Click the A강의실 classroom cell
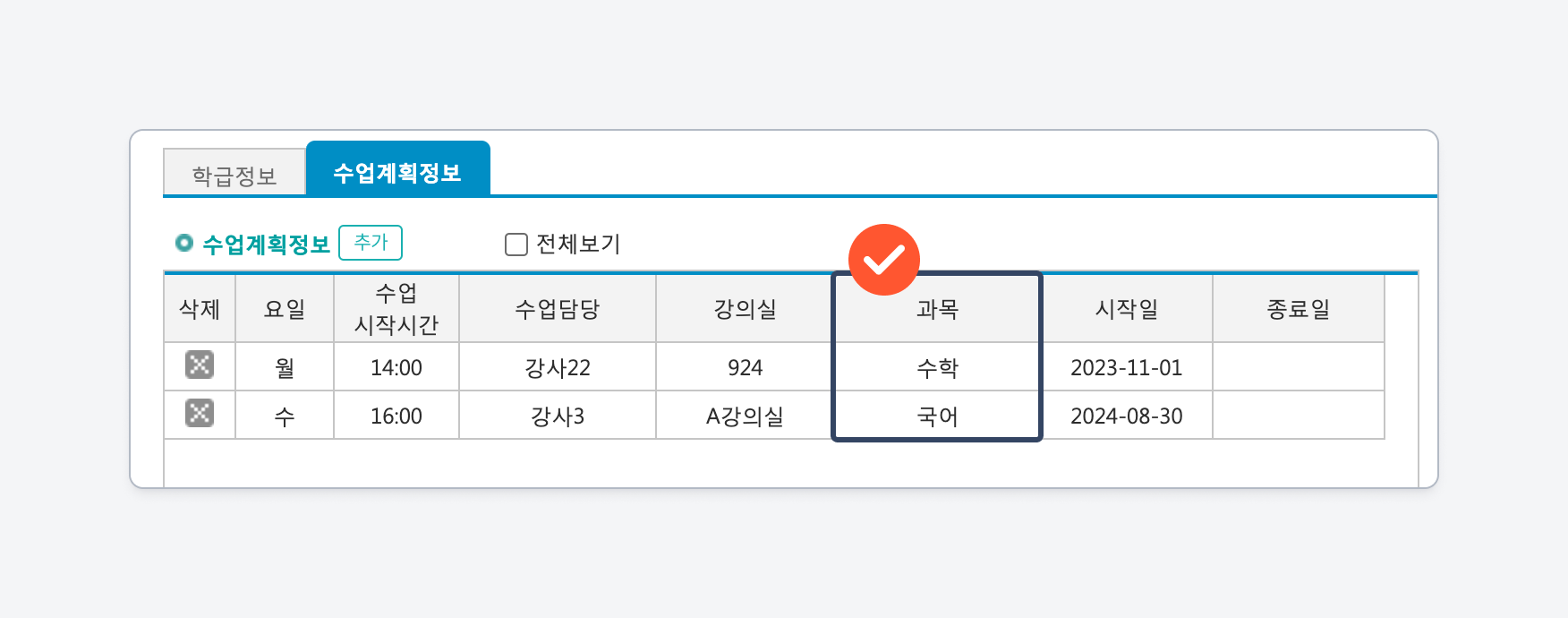Screen dimensions: 1568x618 745,416
